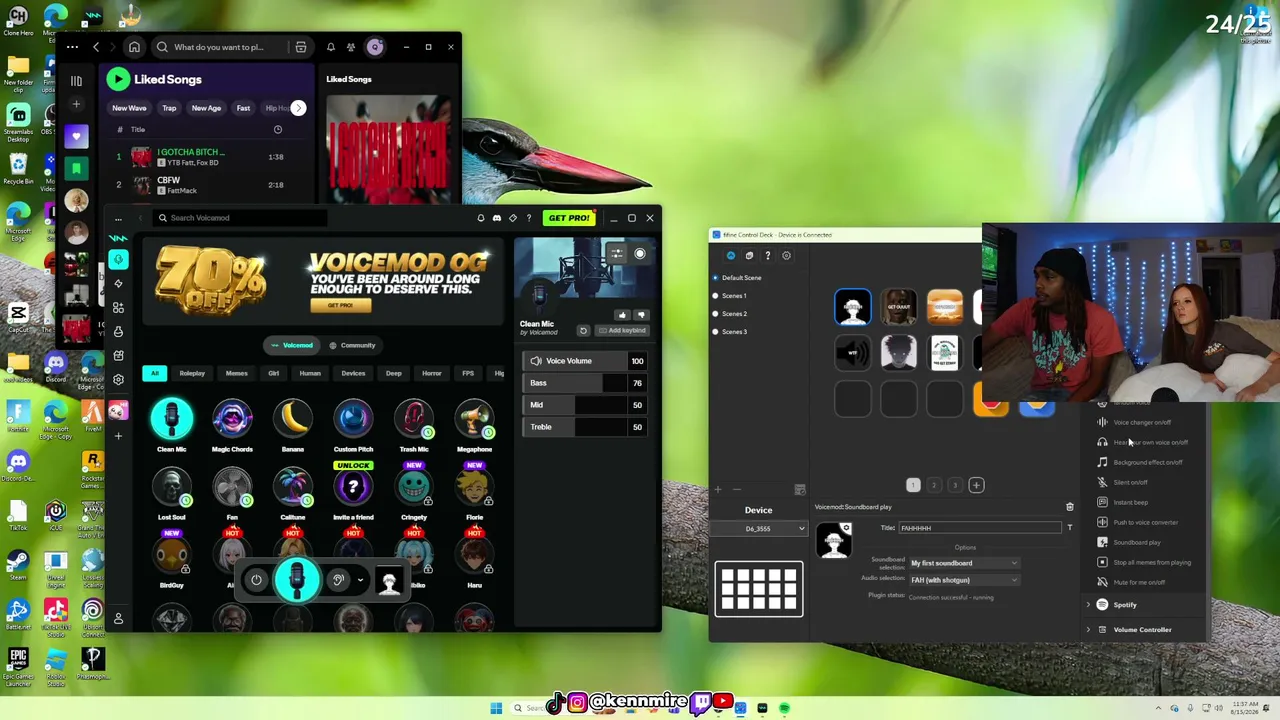Adjust the Bass slider
Image resolution: width=1280 pixels, height=720 pixels.
pos(587,383)
